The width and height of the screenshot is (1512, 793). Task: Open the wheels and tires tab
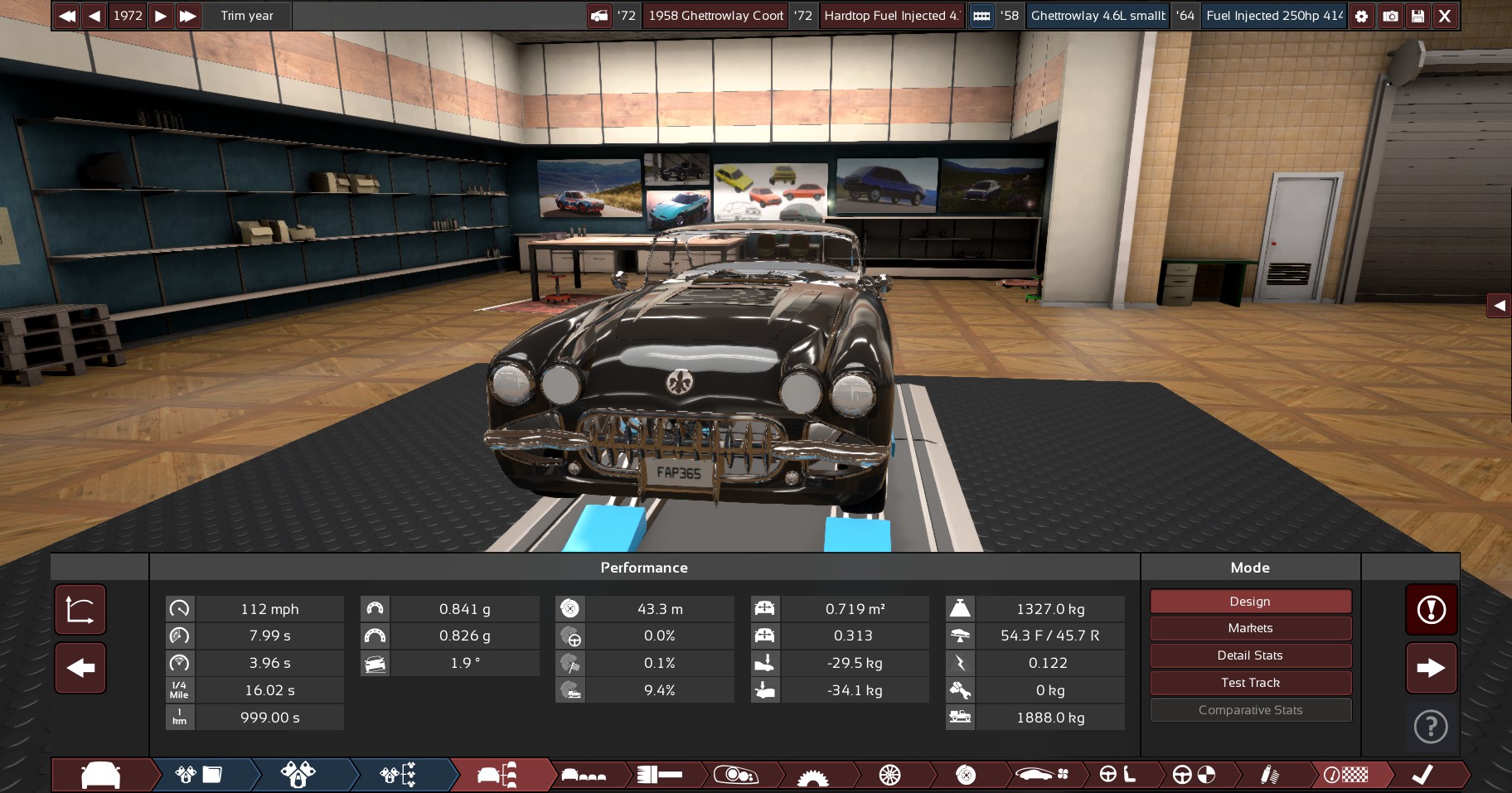pos(889,776)
